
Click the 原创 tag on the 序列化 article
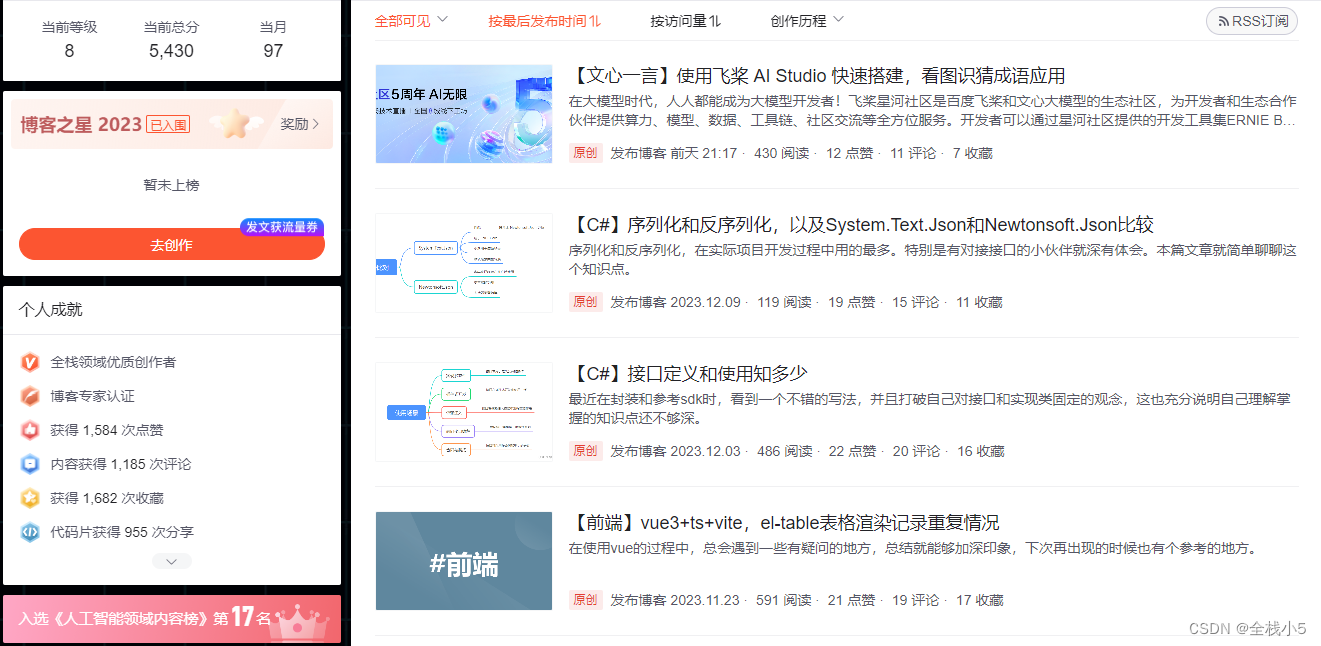[585, 302]
